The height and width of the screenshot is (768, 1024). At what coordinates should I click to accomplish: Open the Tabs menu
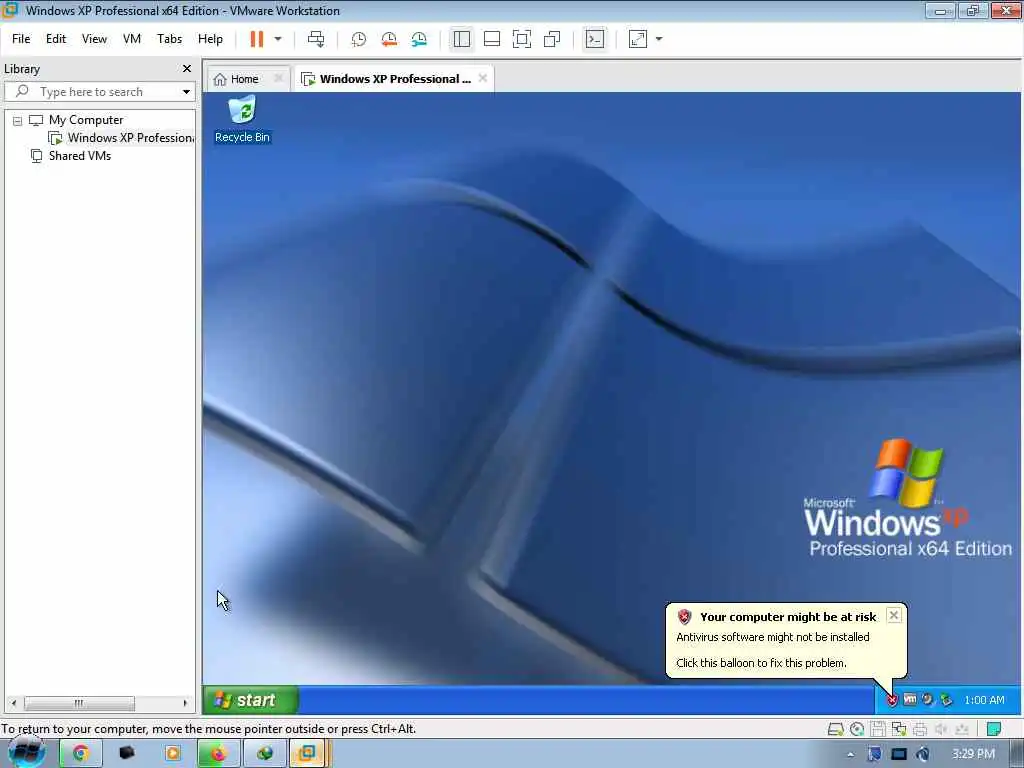(x=169, y=39)
